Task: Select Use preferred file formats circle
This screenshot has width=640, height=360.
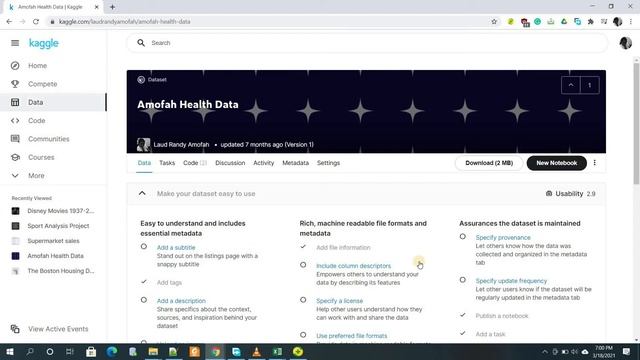Action: pyautogui.click(x=303, y=335)
